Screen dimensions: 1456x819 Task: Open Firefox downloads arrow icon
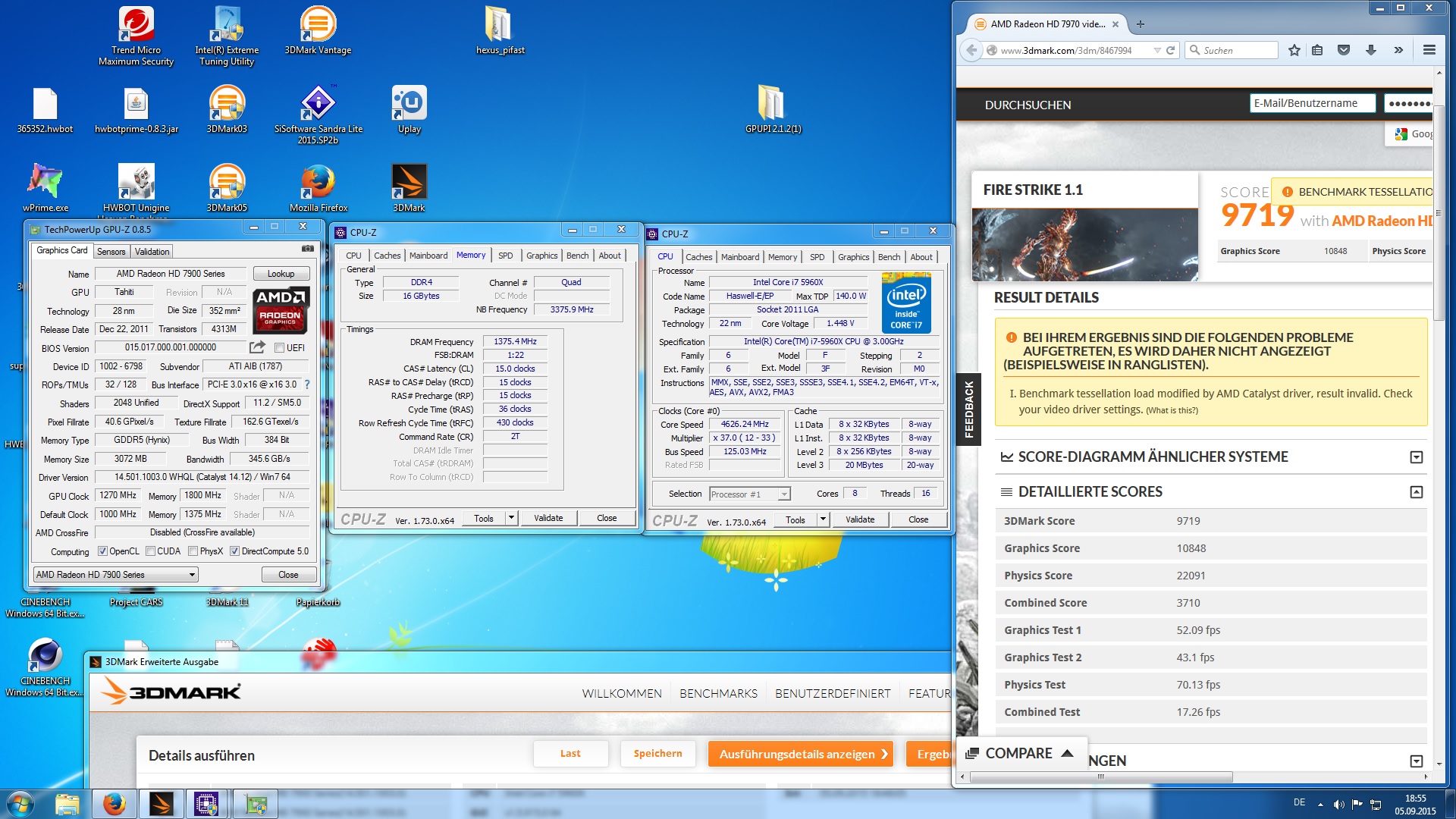1371,50
